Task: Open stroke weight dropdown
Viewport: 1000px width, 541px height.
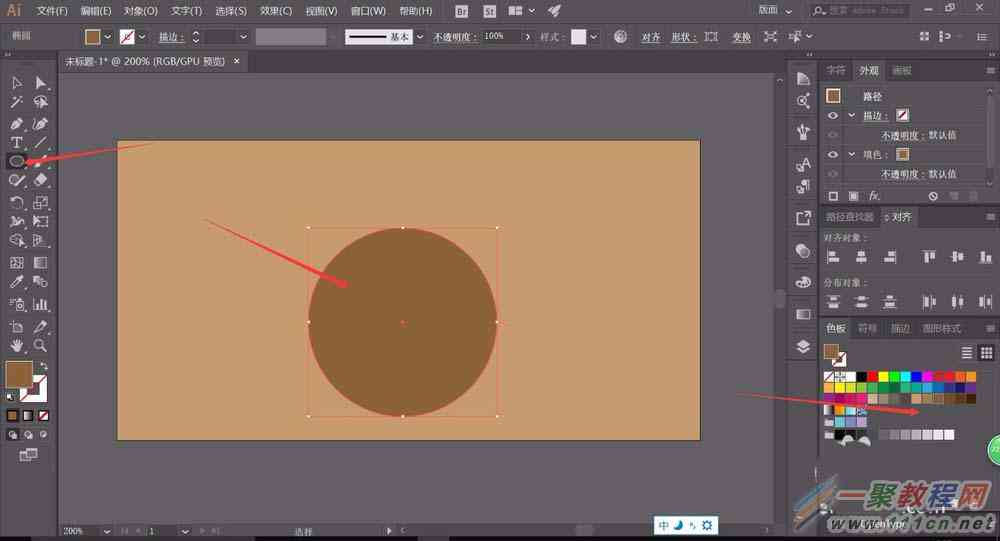Action: click(x=243, y=37)
